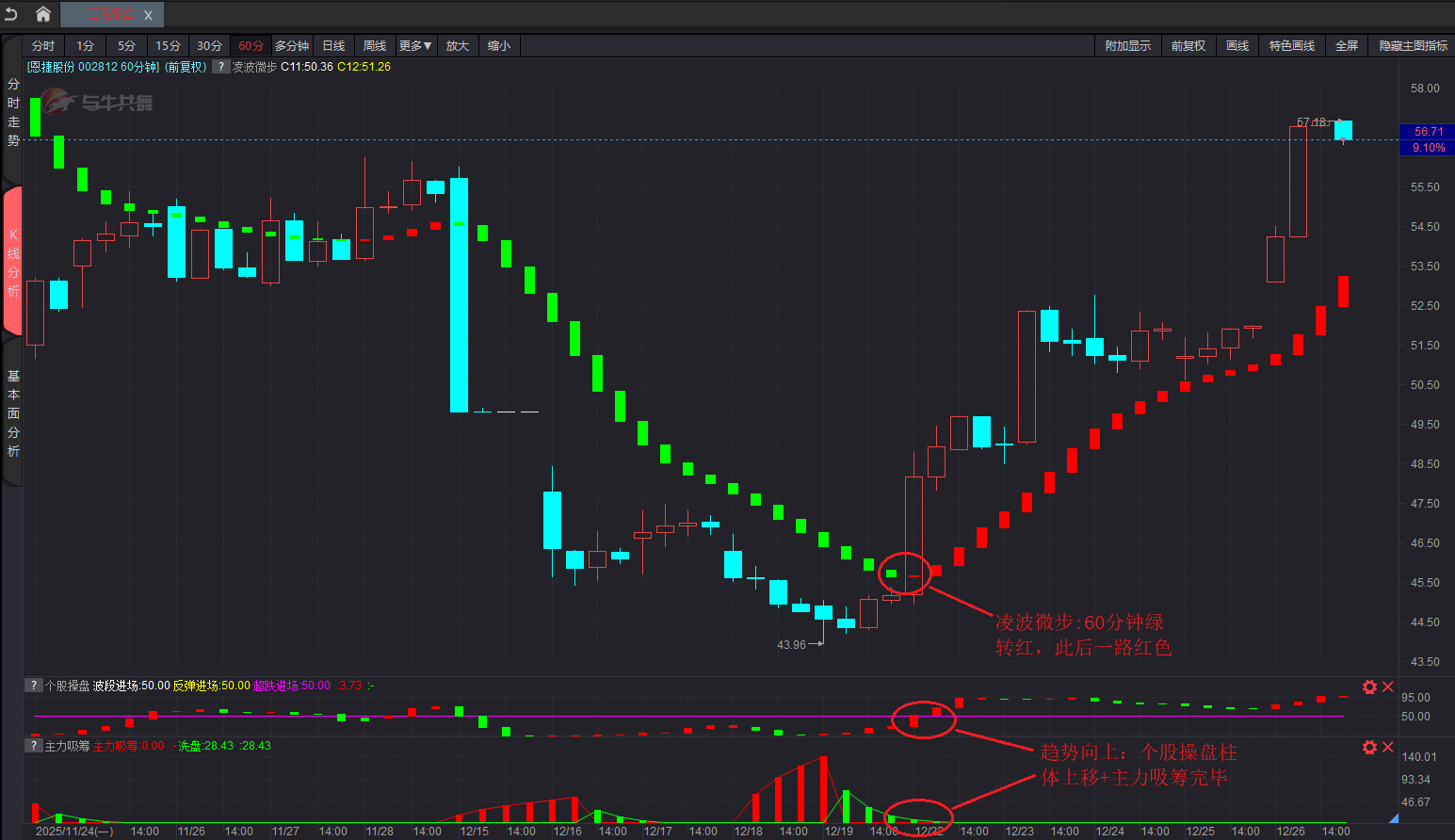
Task: Remove the 个股操盘 indicator panel
Action: 1387,687
